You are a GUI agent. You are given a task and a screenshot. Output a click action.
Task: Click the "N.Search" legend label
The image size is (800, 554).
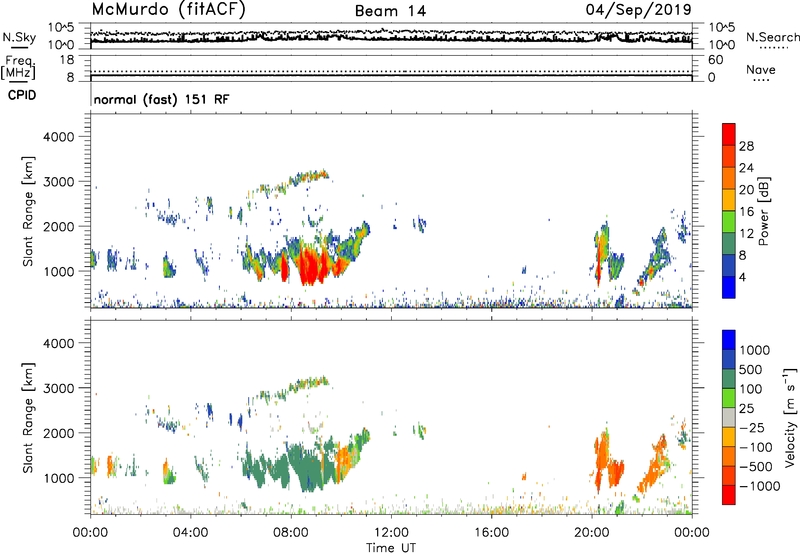pos(772,37)
